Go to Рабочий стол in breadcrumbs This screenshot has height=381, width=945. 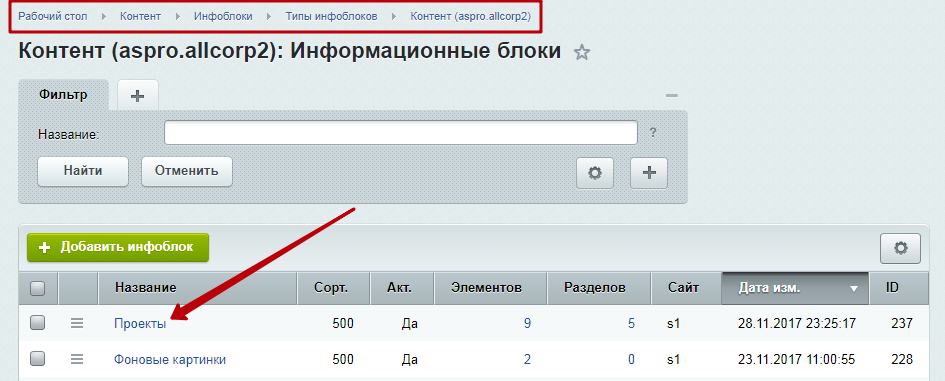[x=53, y=16]
